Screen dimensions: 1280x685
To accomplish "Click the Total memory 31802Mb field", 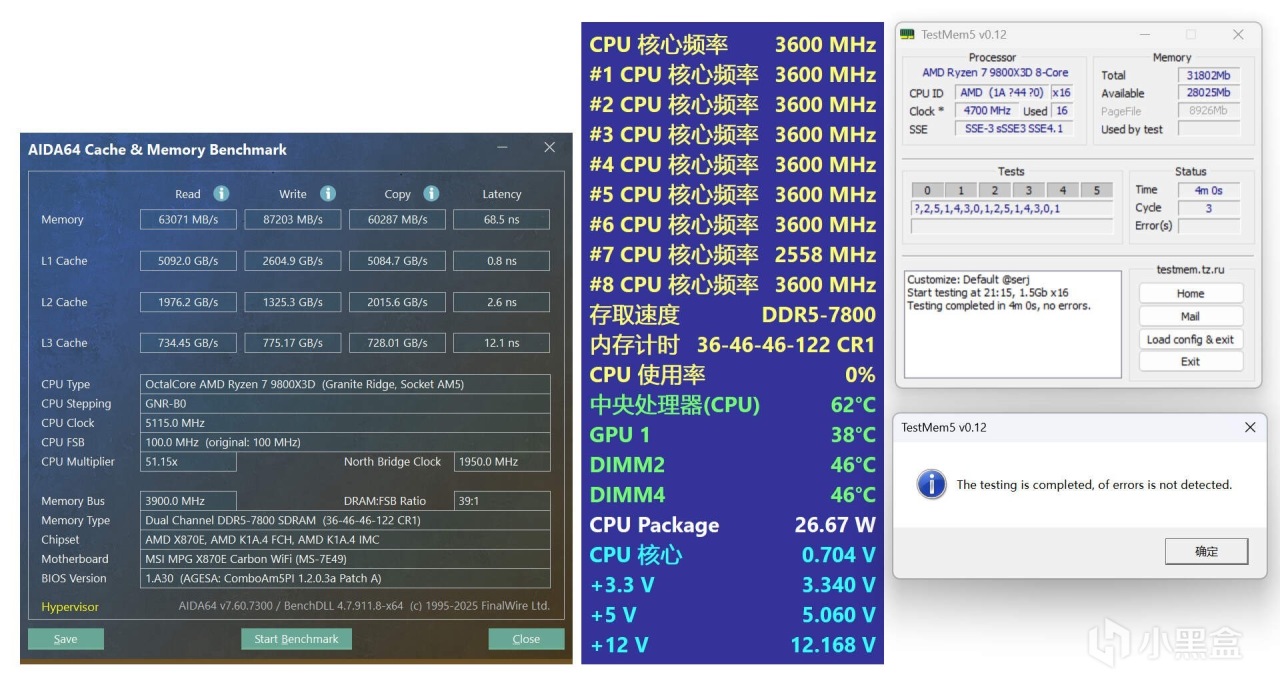I will (x=1208, y=75).
